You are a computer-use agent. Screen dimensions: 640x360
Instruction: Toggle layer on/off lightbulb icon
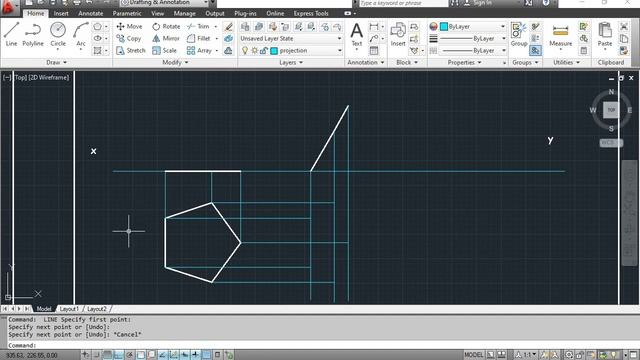tap(245, 51)
